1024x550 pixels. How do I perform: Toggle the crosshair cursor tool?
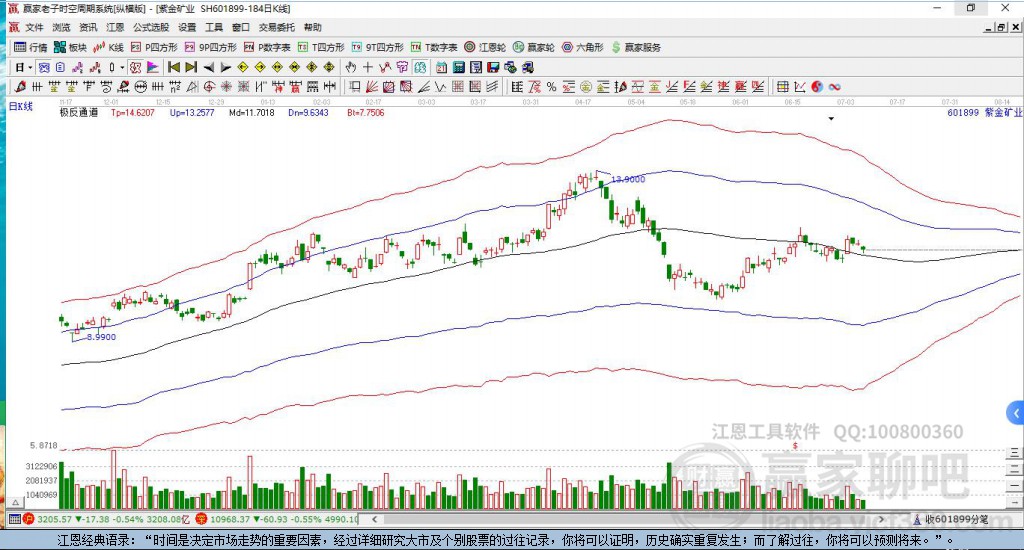pos(368,67)
